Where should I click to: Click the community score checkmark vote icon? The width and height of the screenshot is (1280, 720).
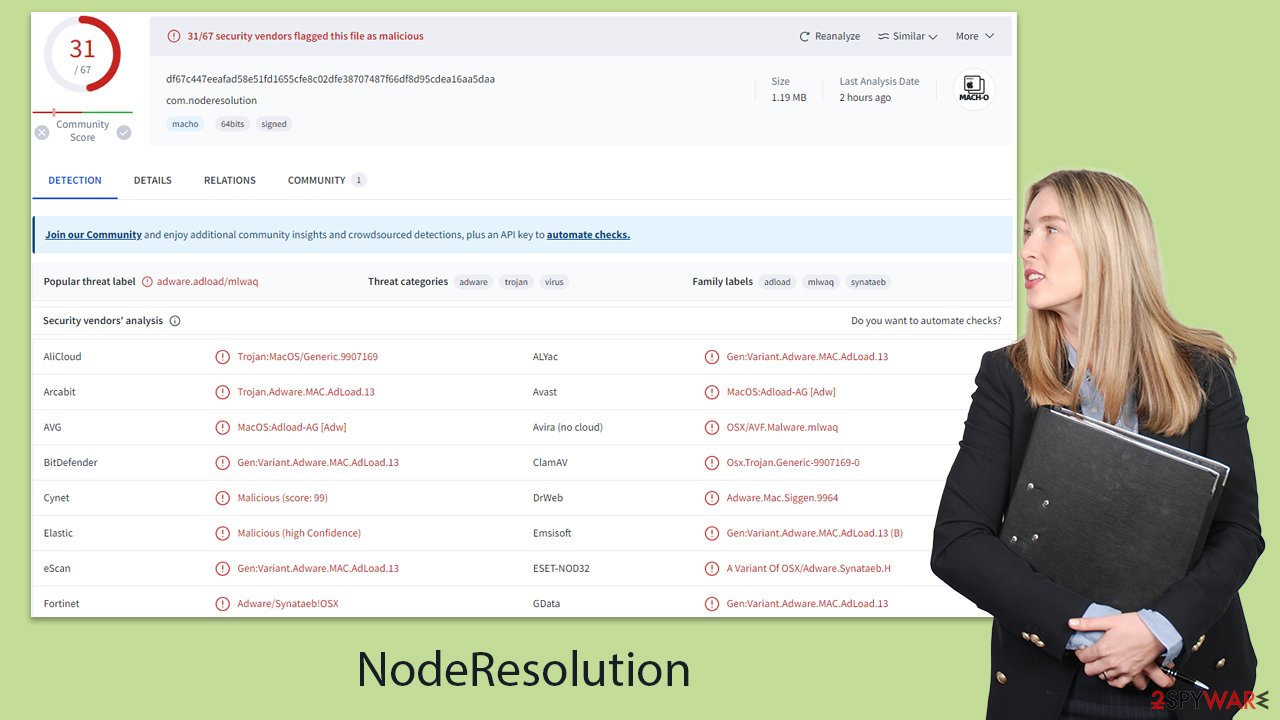pyautogui.click(x=124, y=132)
